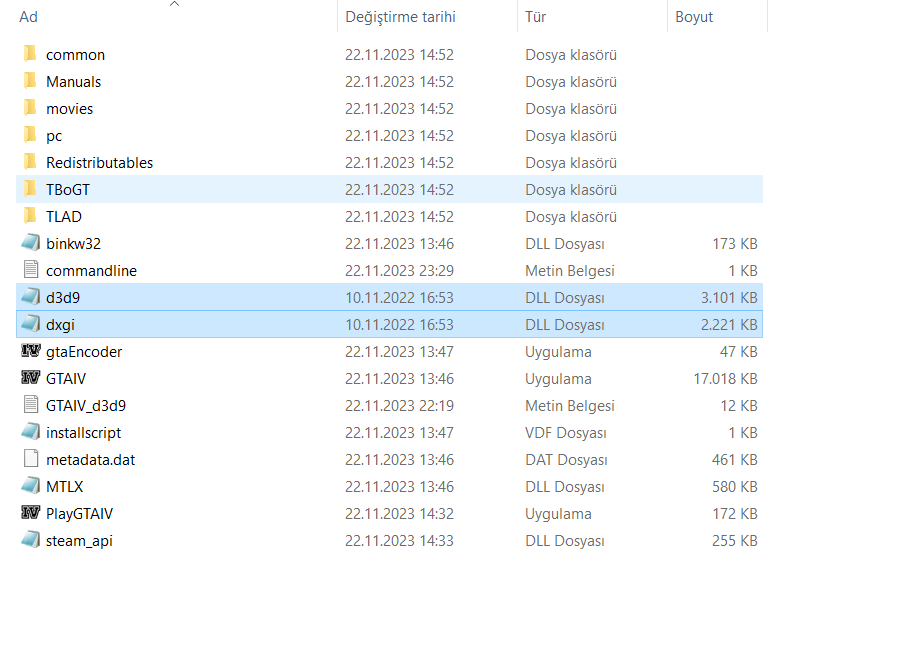Screen dimensions: 902x667
Task: Select the file name common
Action: tap(75, 55)
